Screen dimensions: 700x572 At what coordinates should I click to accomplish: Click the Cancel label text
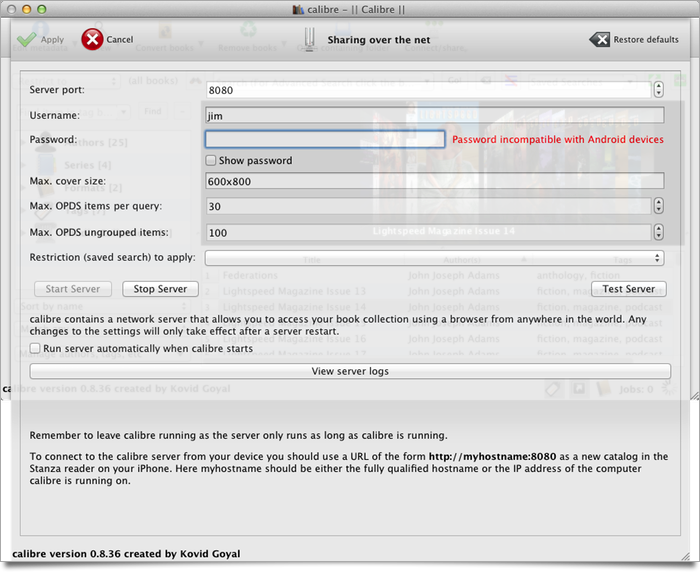pyautogui.click(x=120, y=39)
